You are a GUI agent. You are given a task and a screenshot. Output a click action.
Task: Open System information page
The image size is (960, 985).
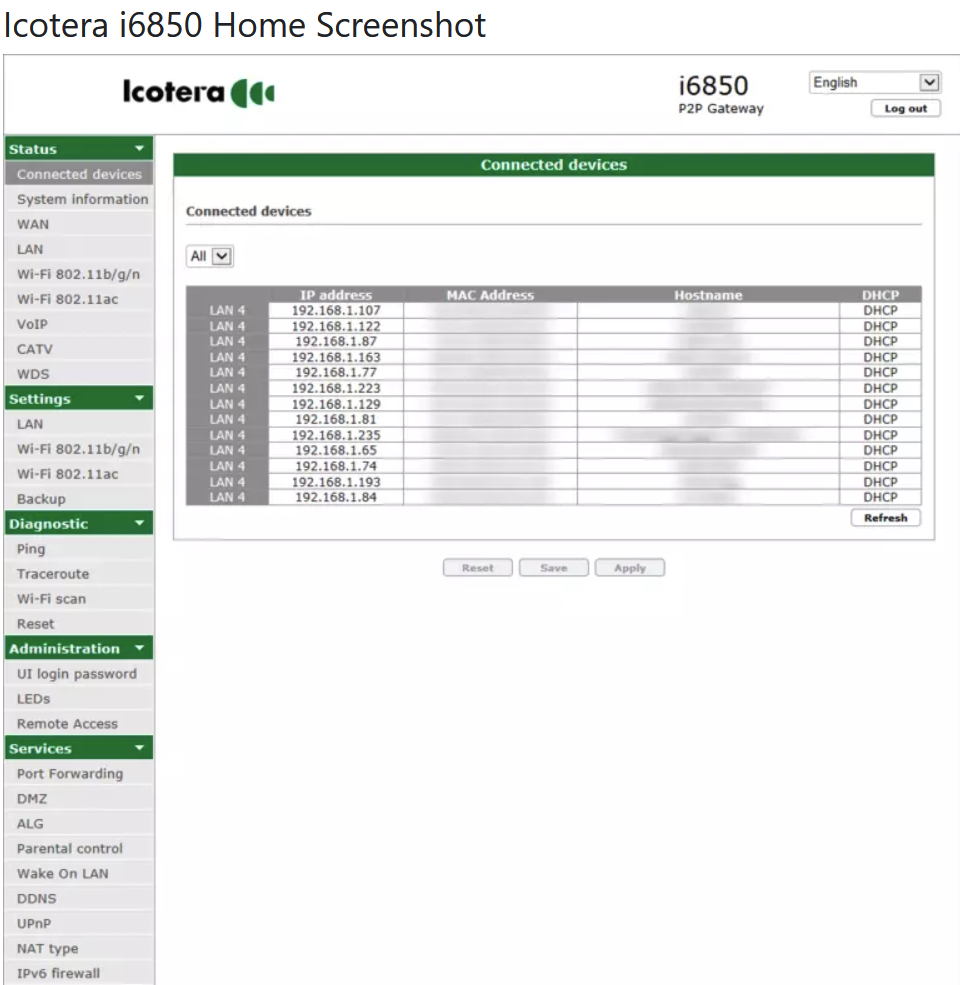point(79,199)
